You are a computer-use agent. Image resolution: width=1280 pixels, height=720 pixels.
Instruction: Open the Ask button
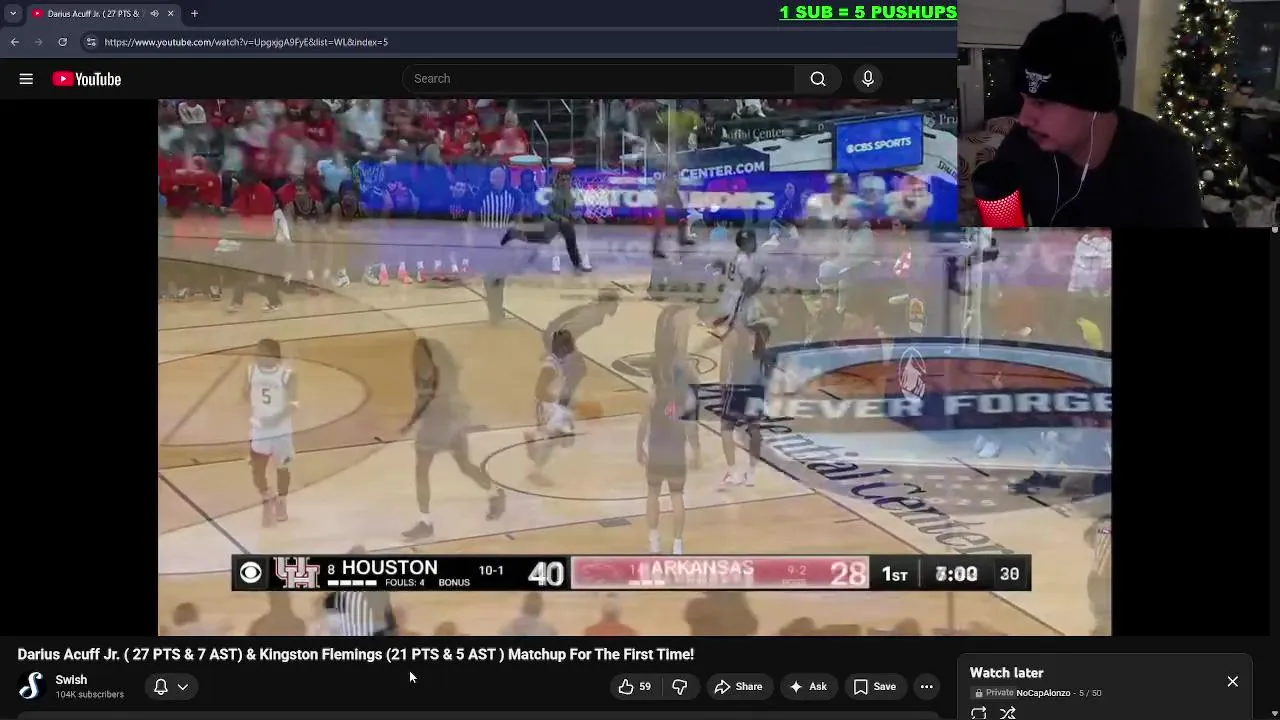(808, 687)
